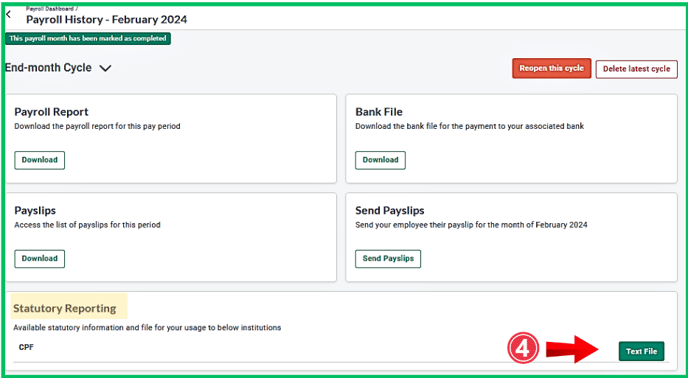
Task: Click the completed payroll month status badge
Action: point(88,39)
